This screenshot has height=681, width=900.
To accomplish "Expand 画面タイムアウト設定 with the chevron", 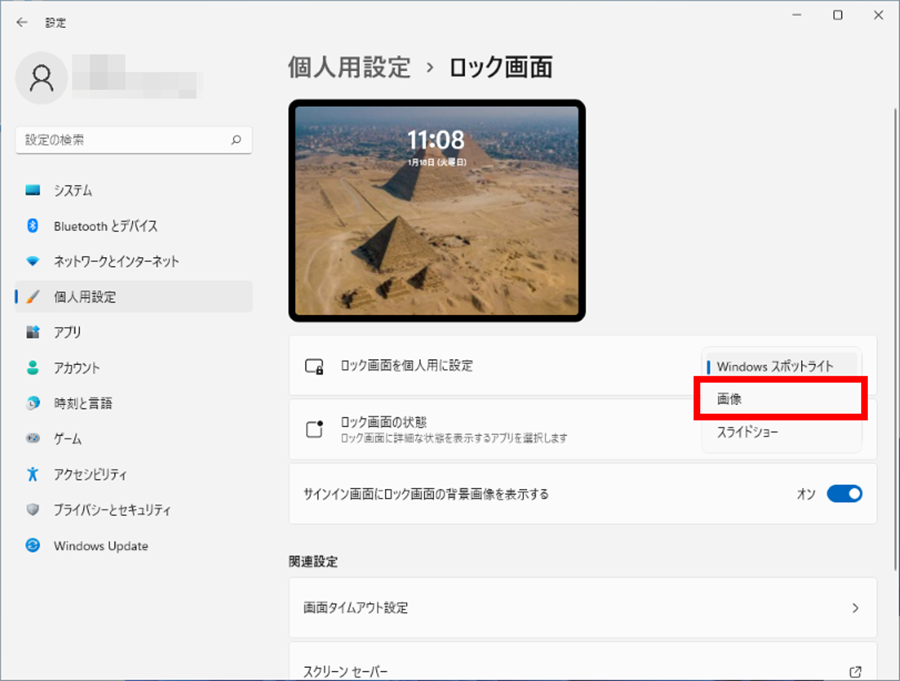I will [855, 608].
